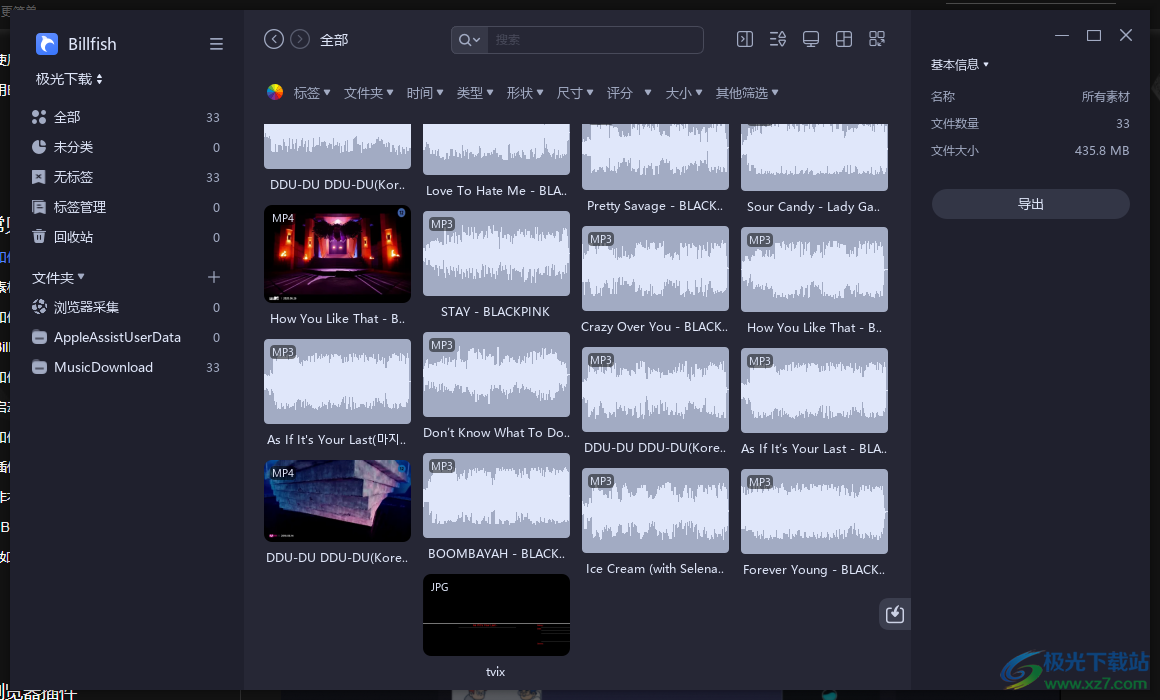Collapse the 文件夹 section in sidebar

(x=58, y=277)
